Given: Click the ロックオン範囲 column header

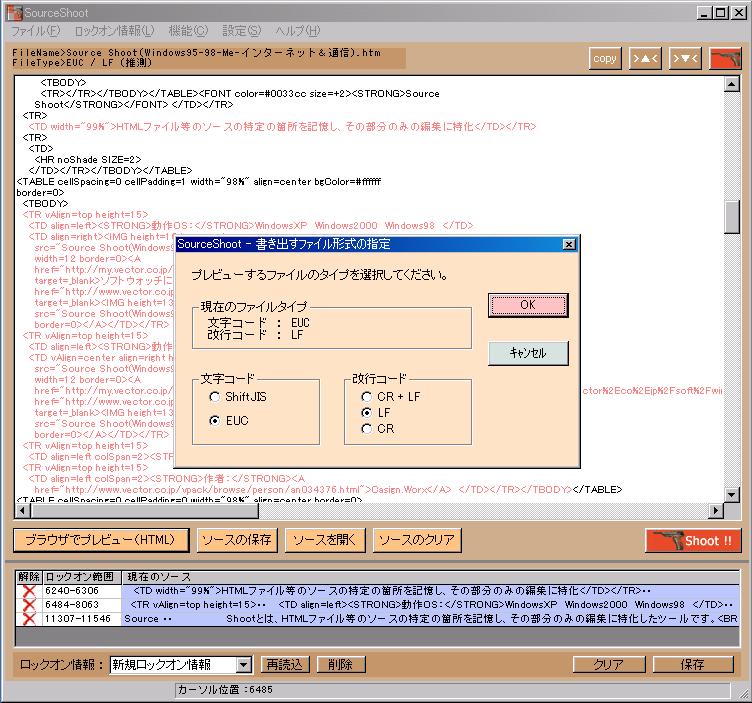Looking at the screenshot, I should (x=82, y=577).
